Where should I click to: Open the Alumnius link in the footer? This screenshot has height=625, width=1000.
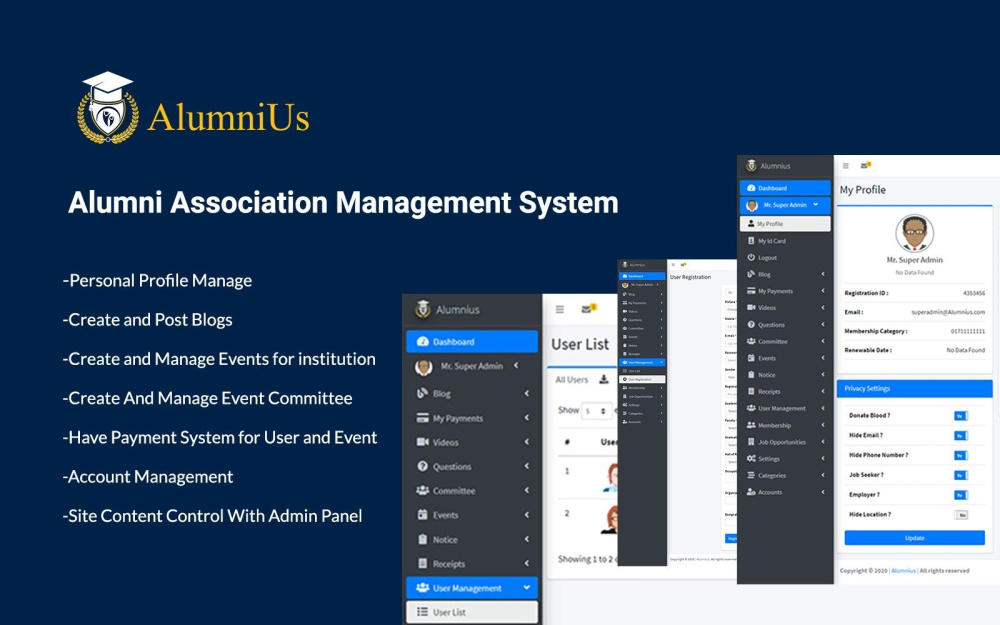pyautogui.click(x=904, y=571)
